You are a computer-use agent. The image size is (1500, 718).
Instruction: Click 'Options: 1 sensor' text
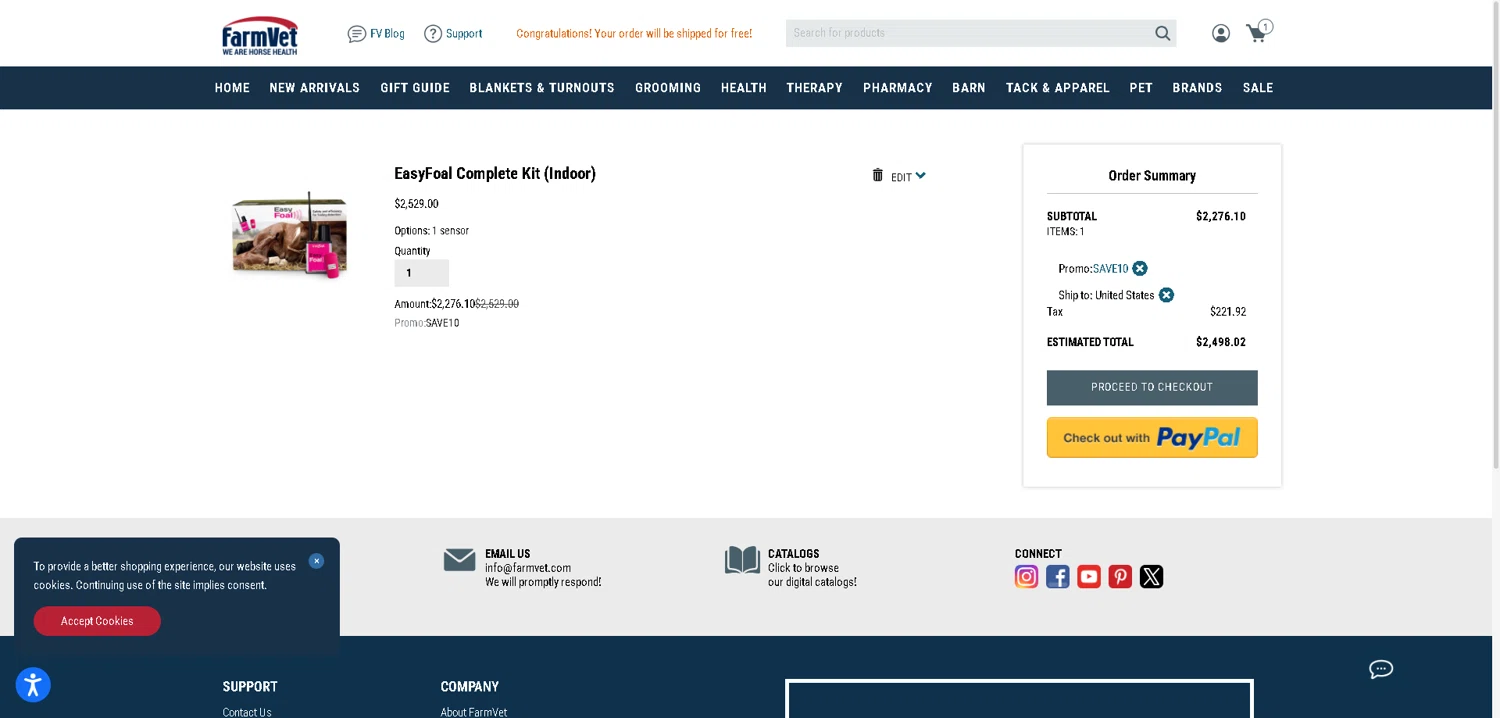[x=432, y=231]
